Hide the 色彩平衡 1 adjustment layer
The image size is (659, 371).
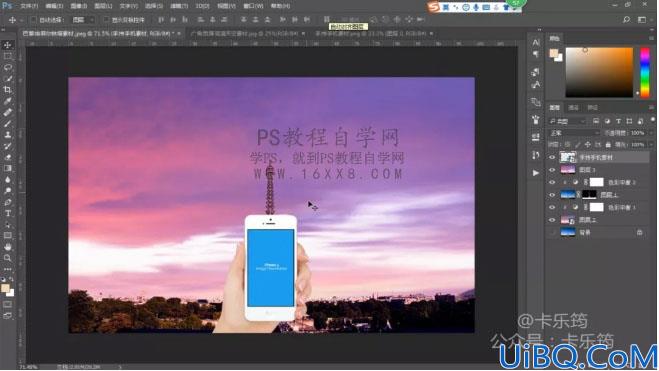coord(552,207)
